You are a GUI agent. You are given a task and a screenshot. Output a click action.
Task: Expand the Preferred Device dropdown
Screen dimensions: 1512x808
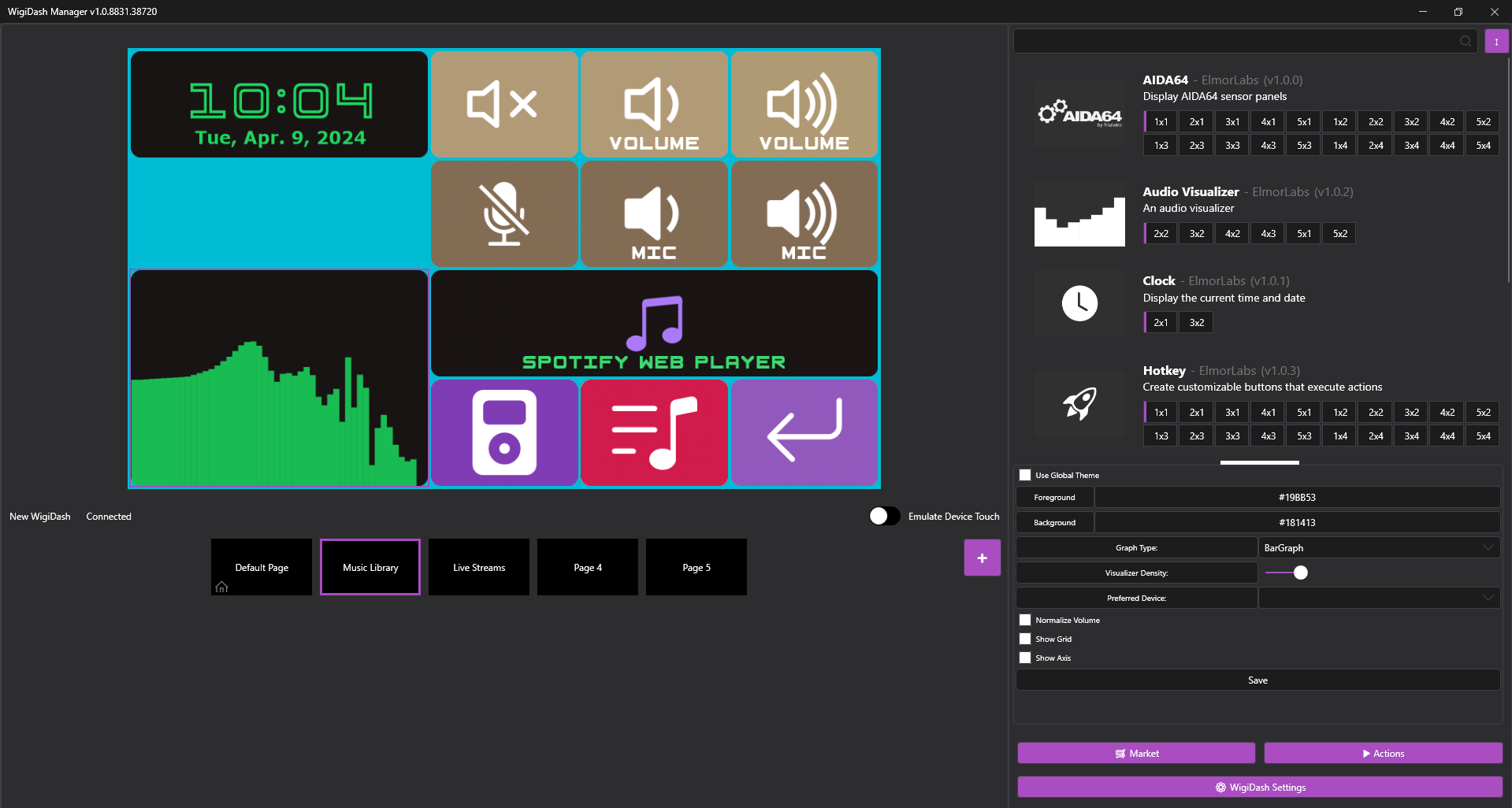[x=1378, y=598]
